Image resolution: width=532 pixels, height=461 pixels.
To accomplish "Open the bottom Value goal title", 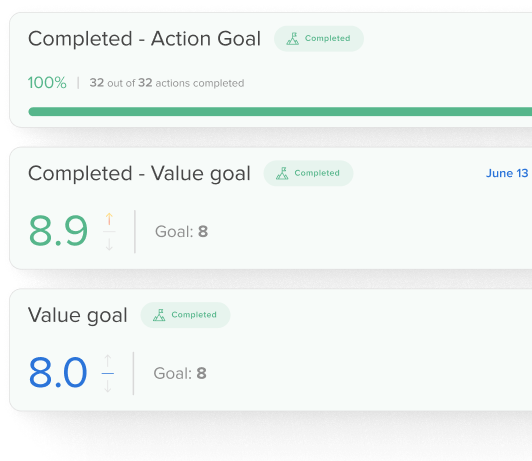I will pos(78,315).
